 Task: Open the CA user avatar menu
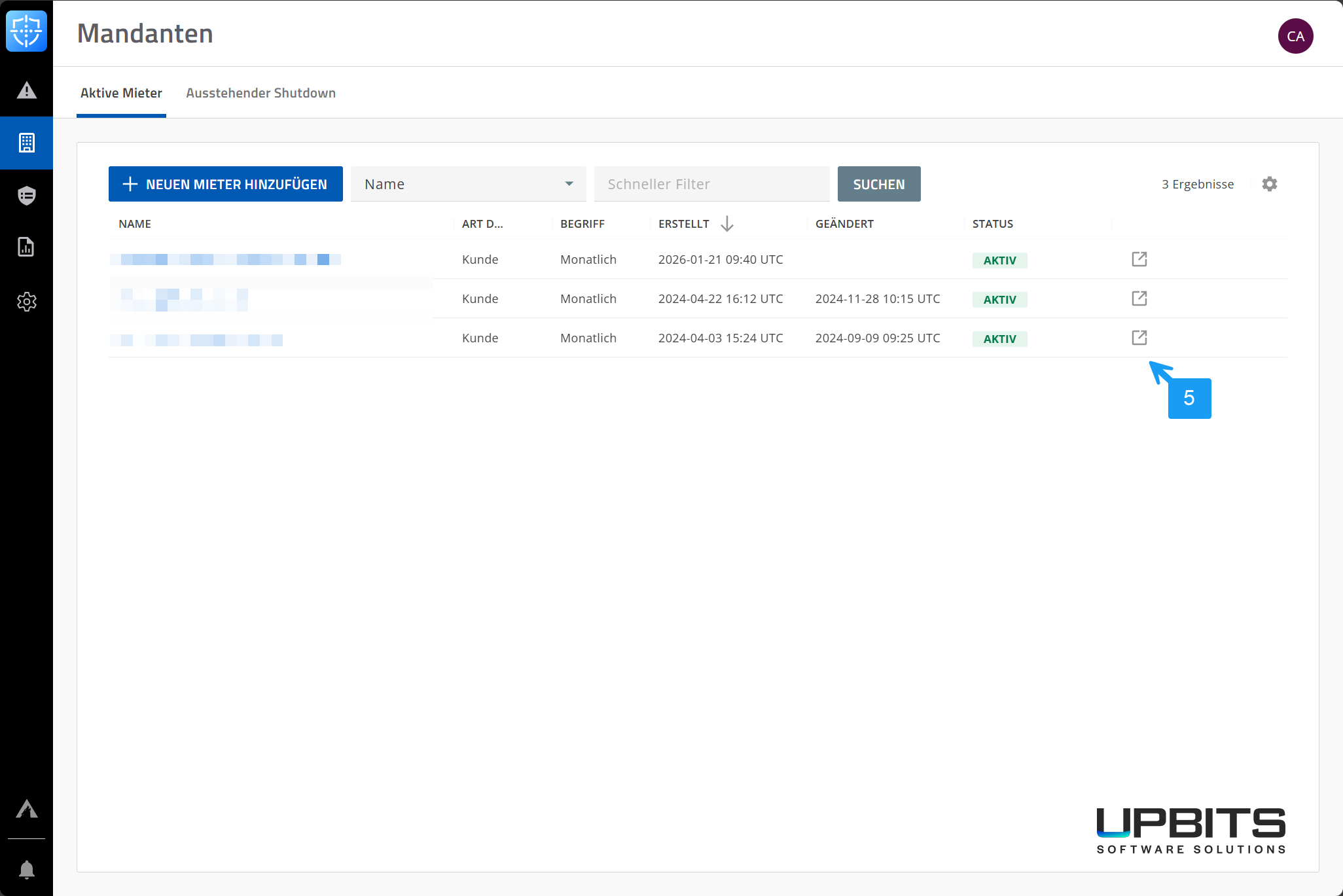1295,36
